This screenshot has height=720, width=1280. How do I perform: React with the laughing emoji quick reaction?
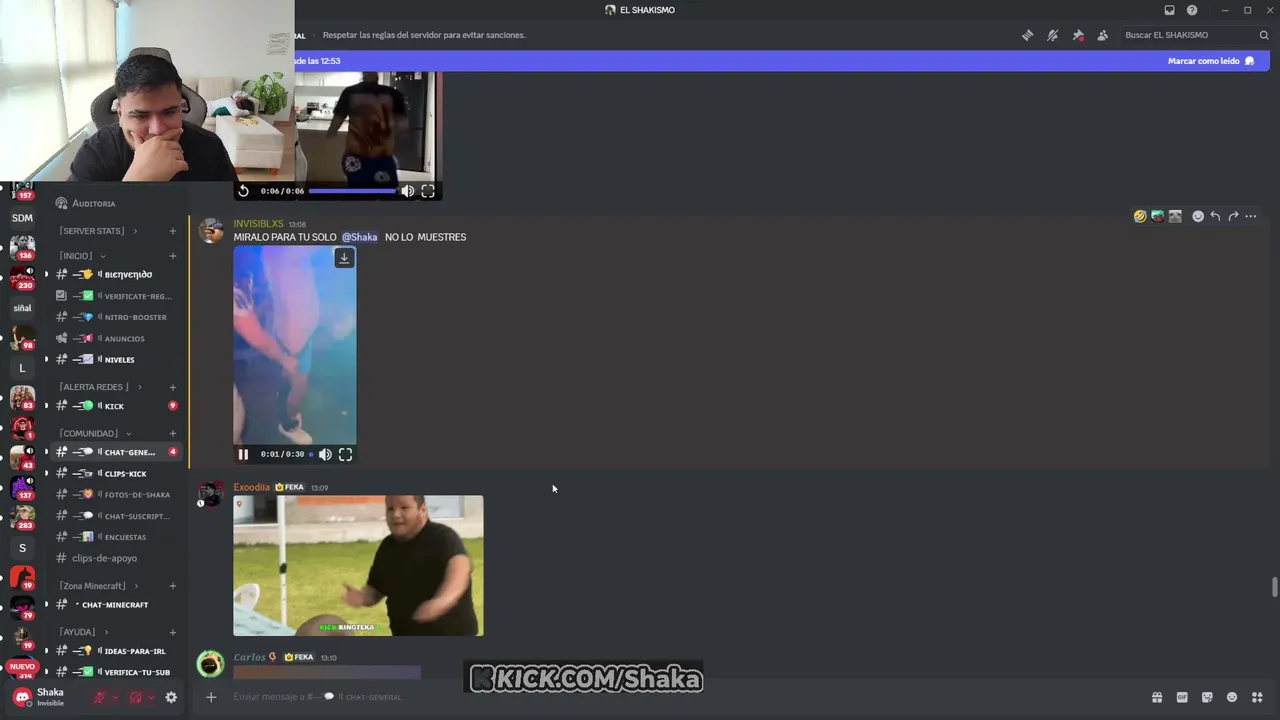point(1140,216)
